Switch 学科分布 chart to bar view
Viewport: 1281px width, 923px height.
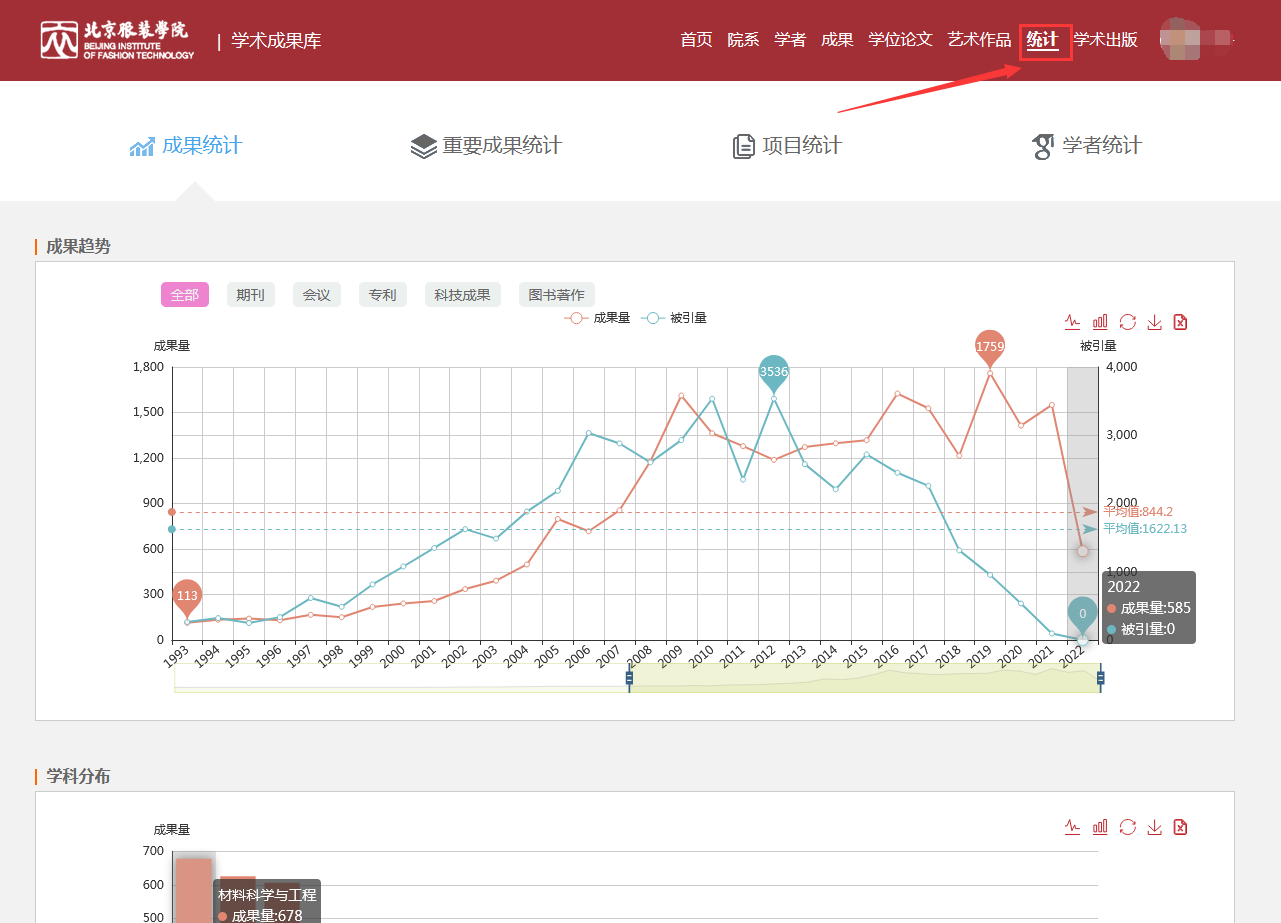[1100, 827]
